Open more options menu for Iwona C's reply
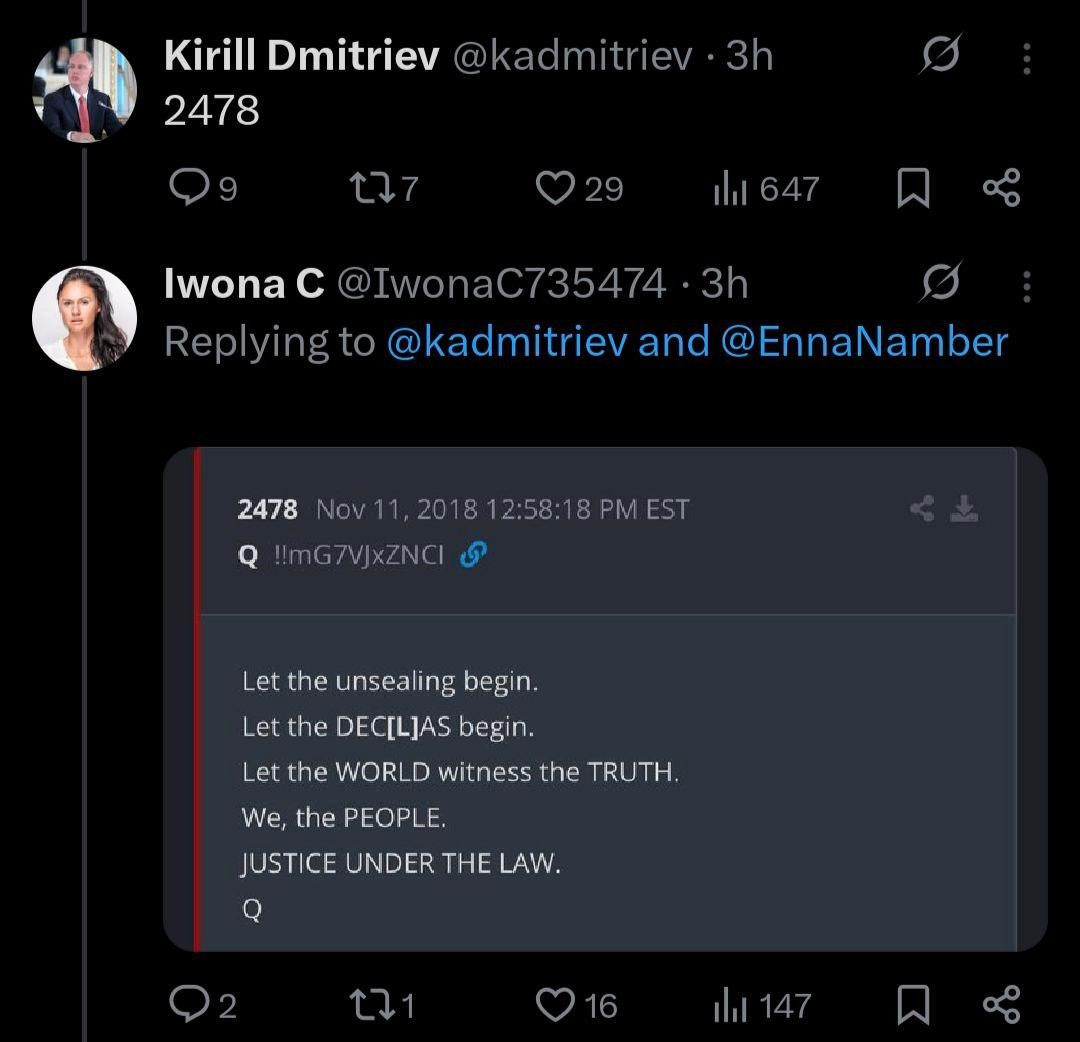1080x1042 pixels. click(1026, 286)
